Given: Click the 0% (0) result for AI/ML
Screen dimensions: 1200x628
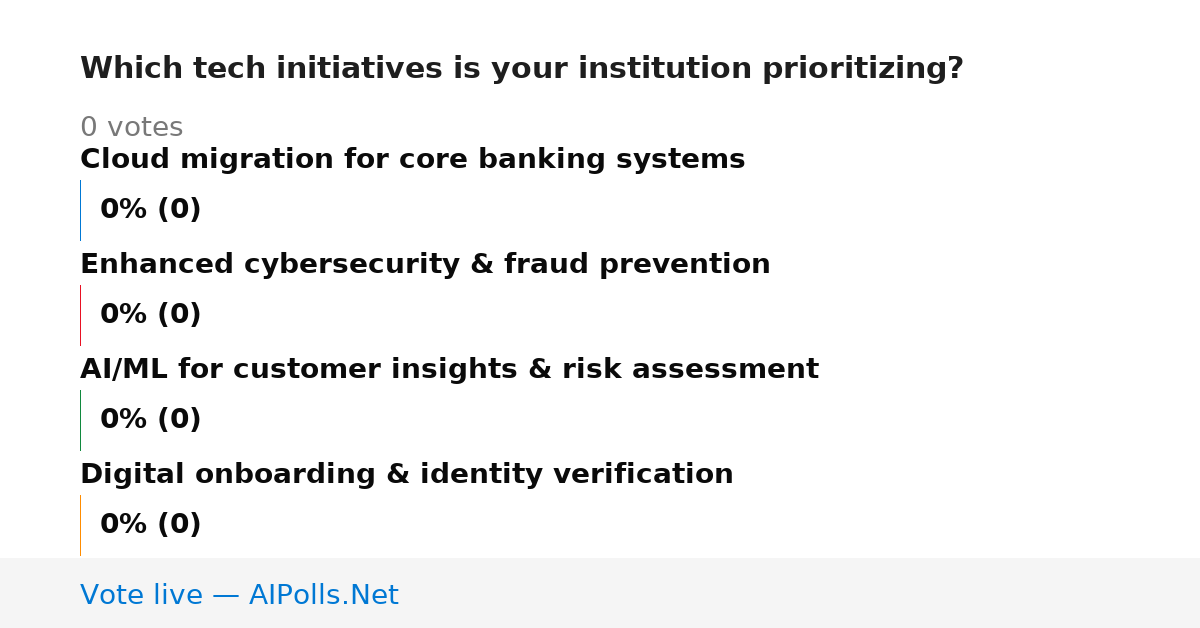Looking at the screenshot, I should (150, 420).
